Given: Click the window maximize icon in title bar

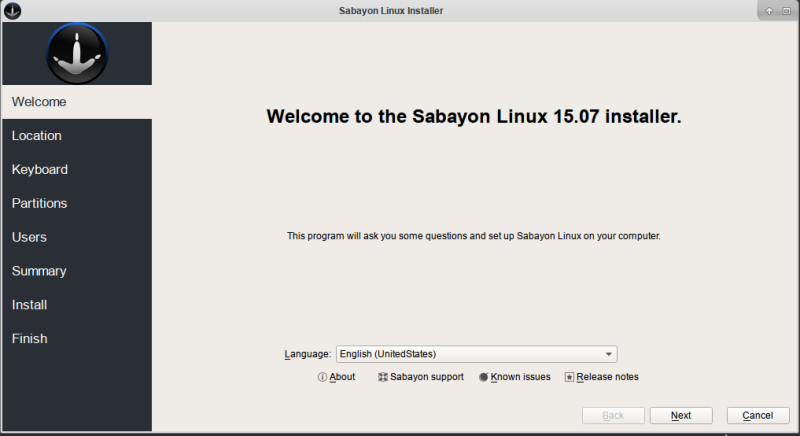Looking at the screenshot, I should (786, 11).
